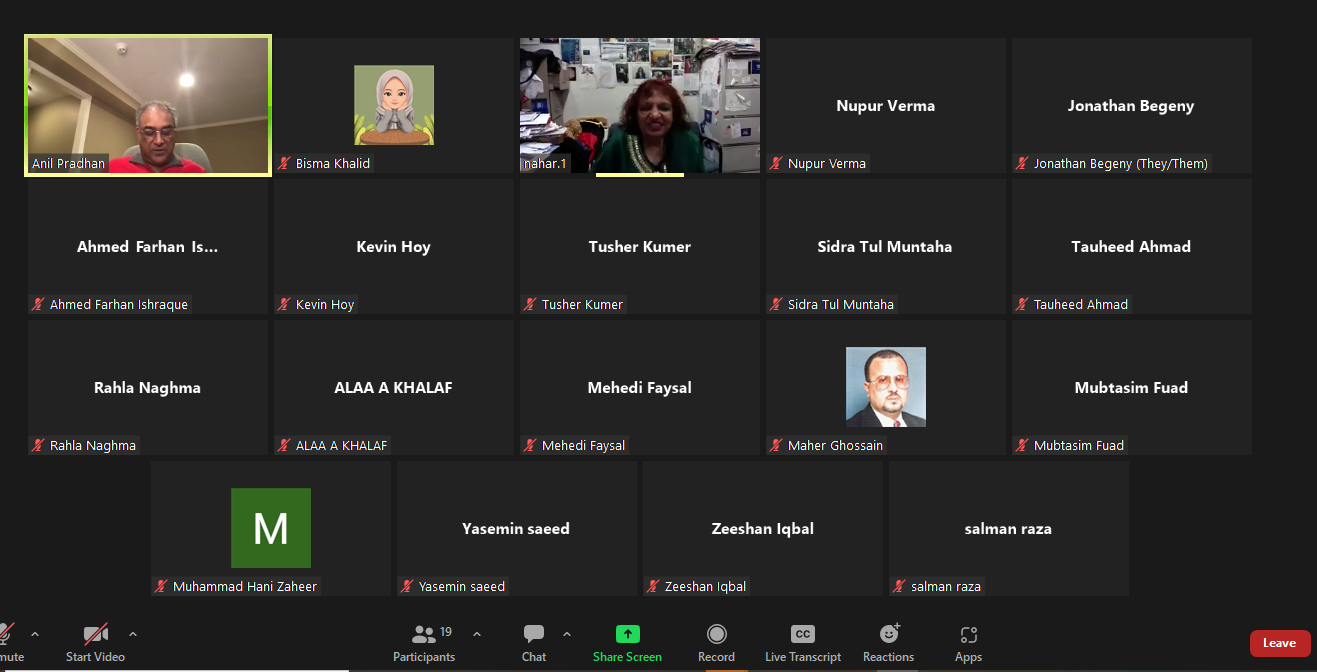
Task: Select Maher Ghossain's profile picture tile
Action: [x=885, y=386]
